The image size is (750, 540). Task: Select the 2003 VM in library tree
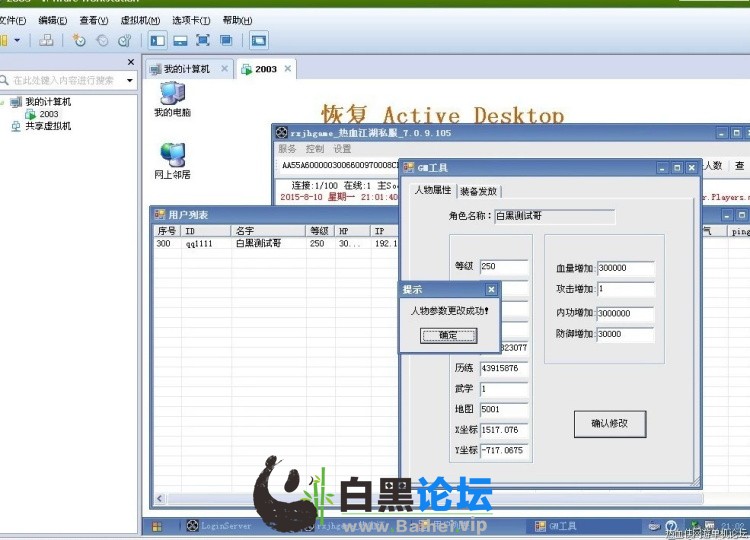(x=48, y=114)
